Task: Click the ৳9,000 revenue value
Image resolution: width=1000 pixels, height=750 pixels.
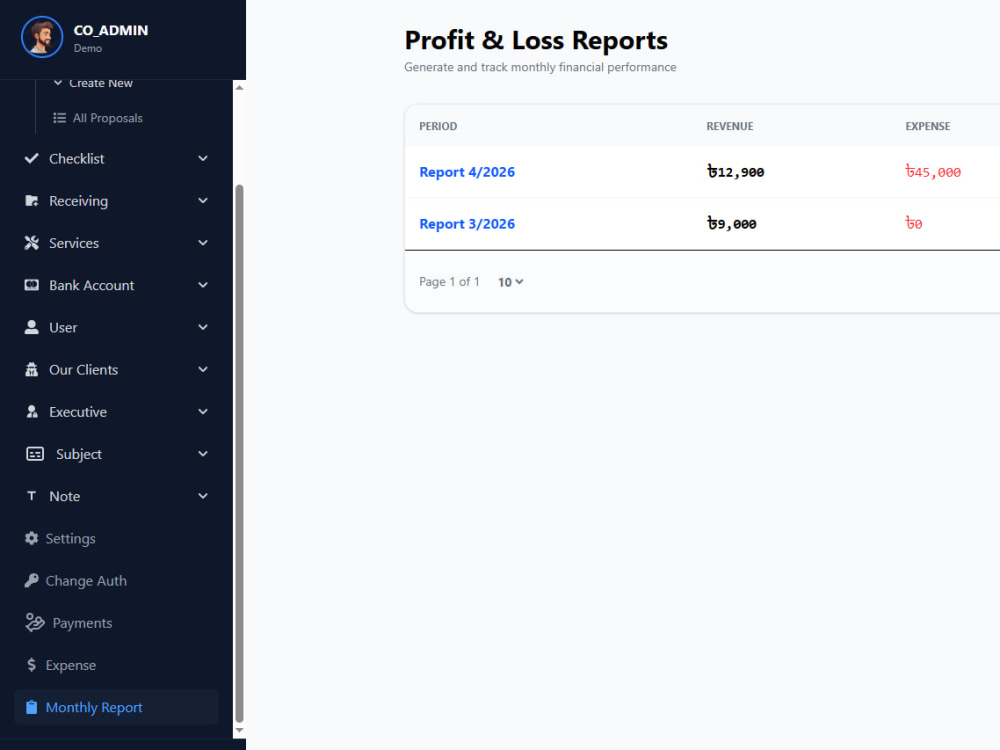Action: click(732, 224)
